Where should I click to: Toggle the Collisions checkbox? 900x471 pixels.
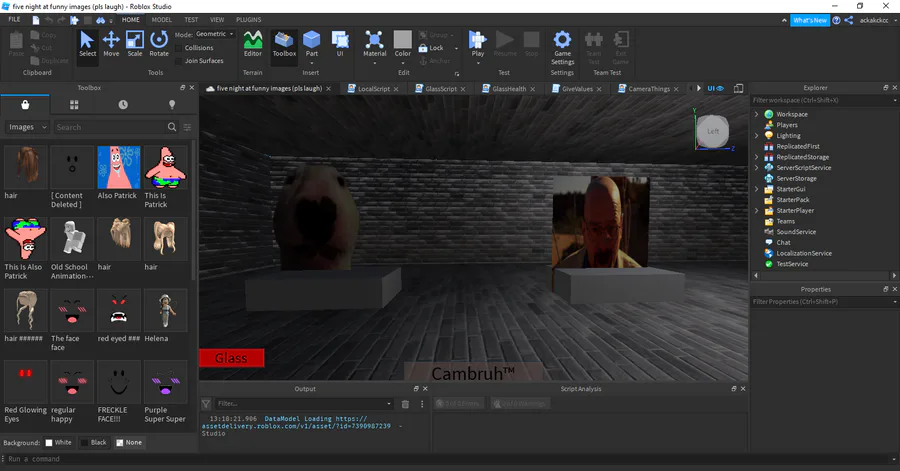(179, 48)
